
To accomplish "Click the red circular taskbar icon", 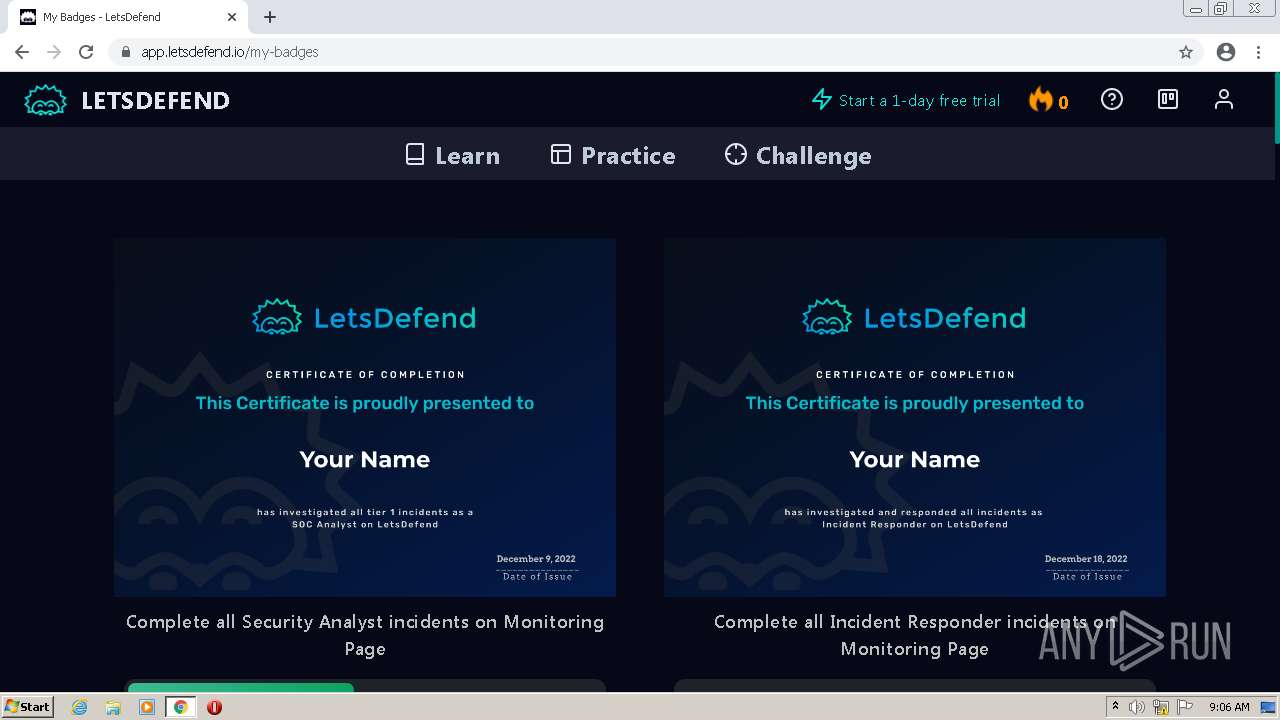I will click(214, 707).
